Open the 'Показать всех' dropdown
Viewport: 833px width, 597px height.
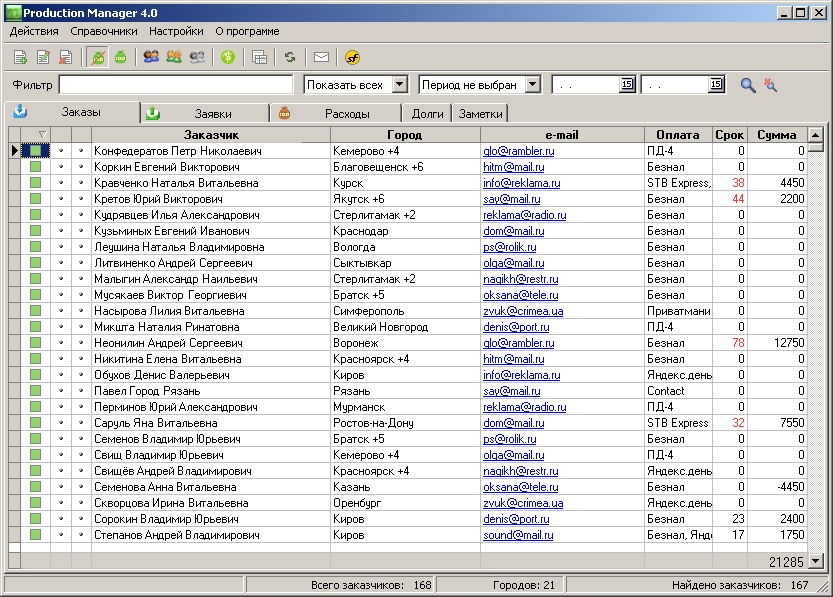point(400,85)
